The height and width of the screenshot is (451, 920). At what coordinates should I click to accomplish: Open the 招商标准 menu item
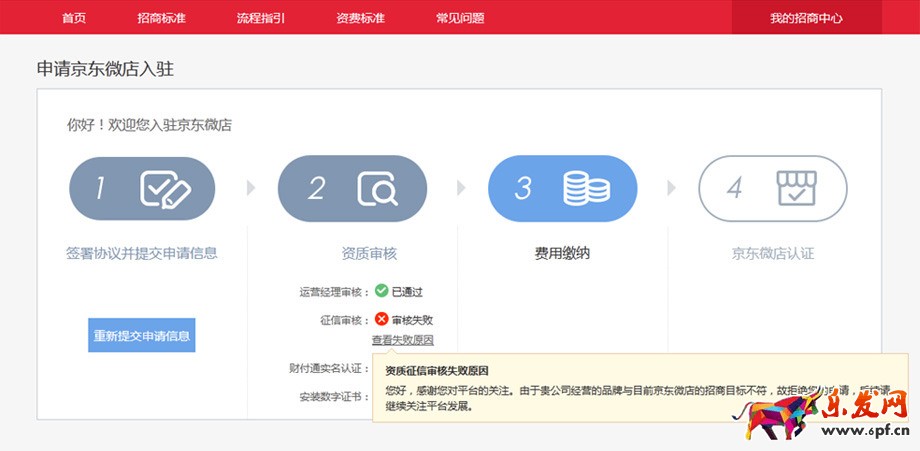[161, 18]
